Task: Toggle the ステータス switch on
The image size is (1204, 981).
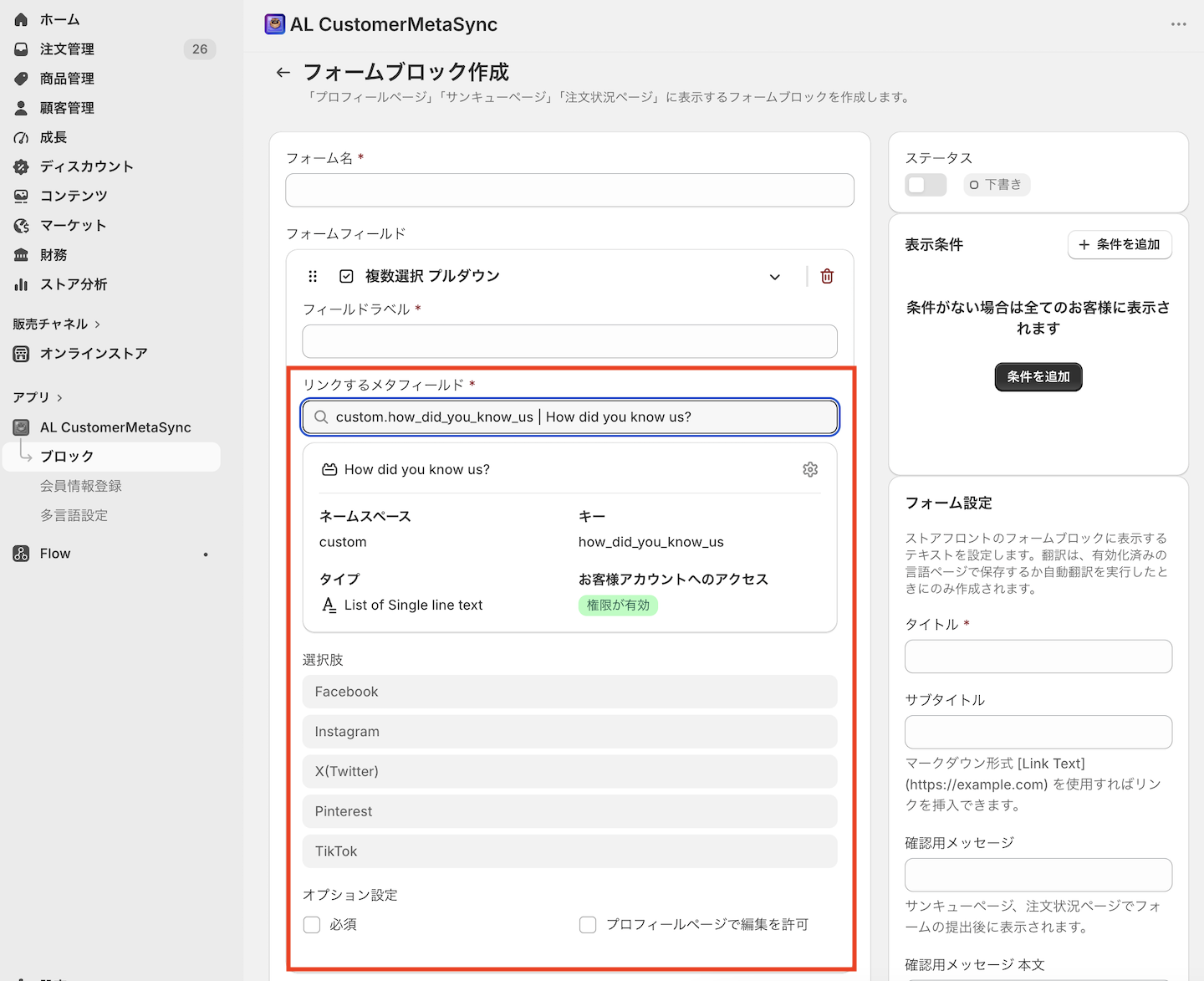Action: point(926,185)
